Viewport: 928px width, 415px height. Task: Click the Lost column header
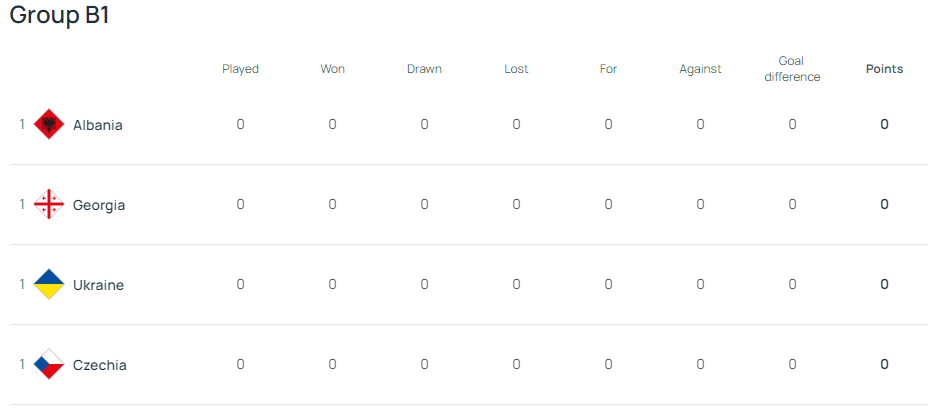[x=516, y=69]
